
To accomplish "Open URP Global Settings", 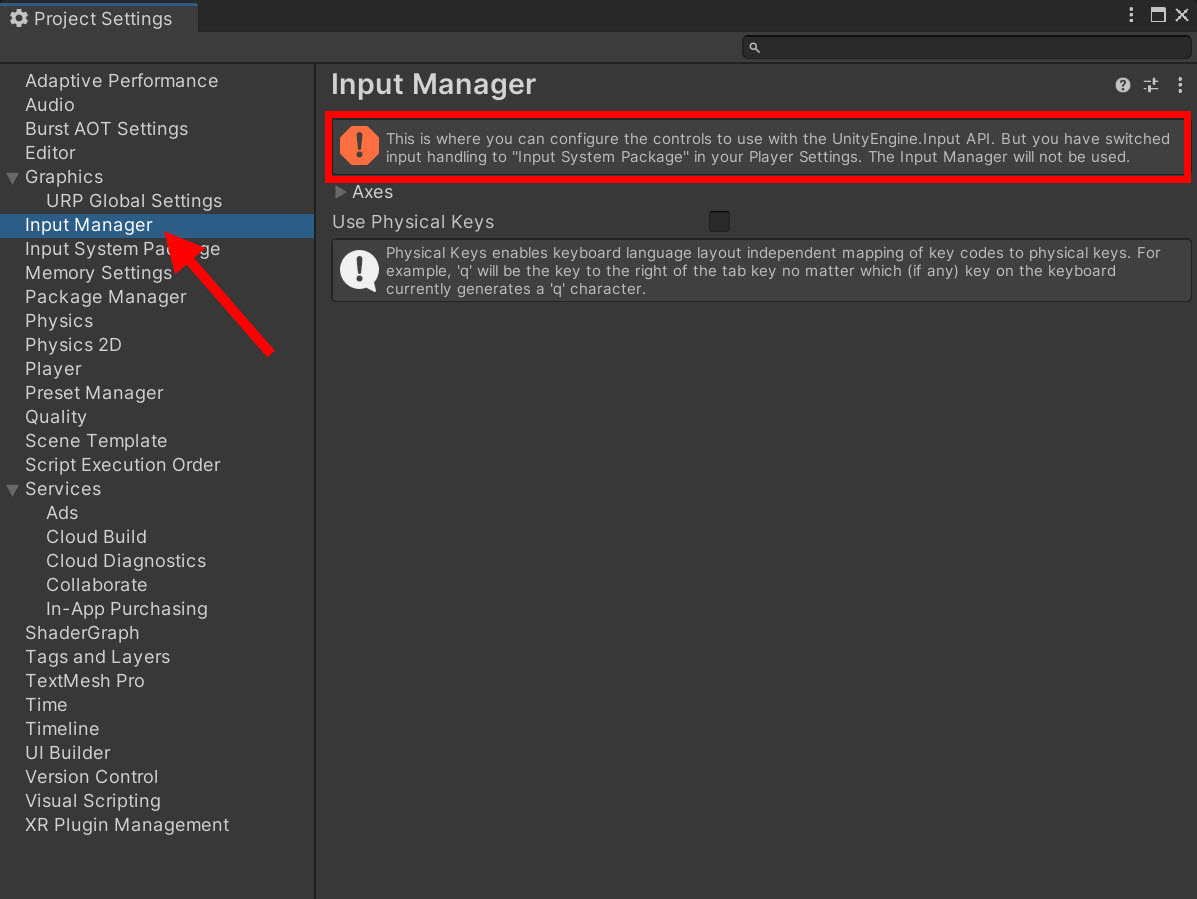I will 134,201.
